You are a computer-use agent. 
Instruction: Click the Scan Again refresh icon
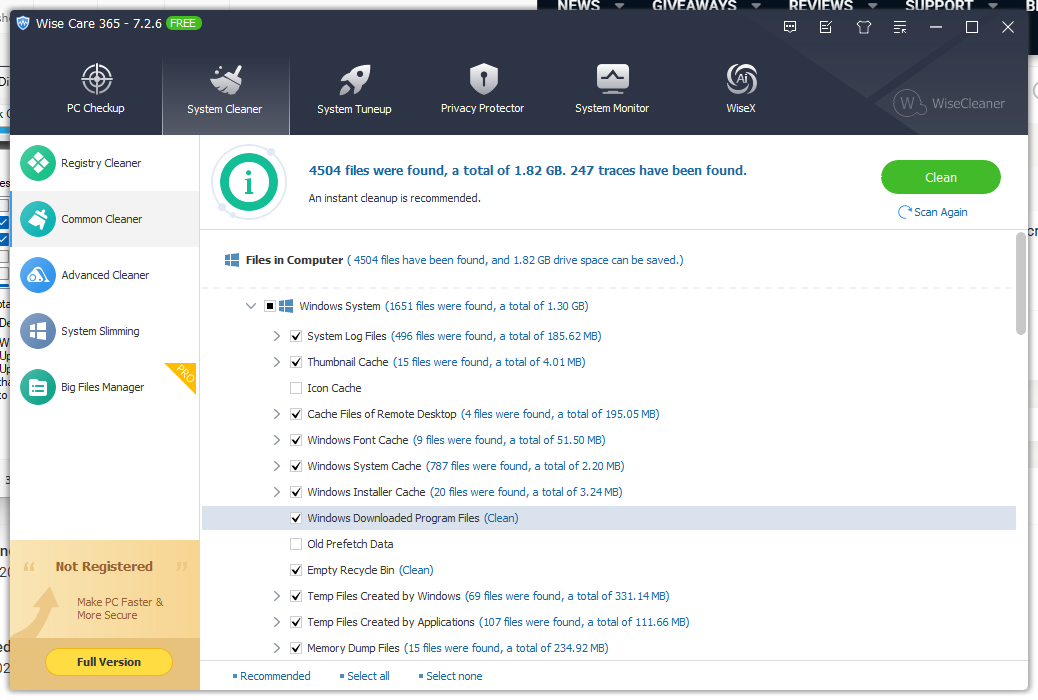904,212
